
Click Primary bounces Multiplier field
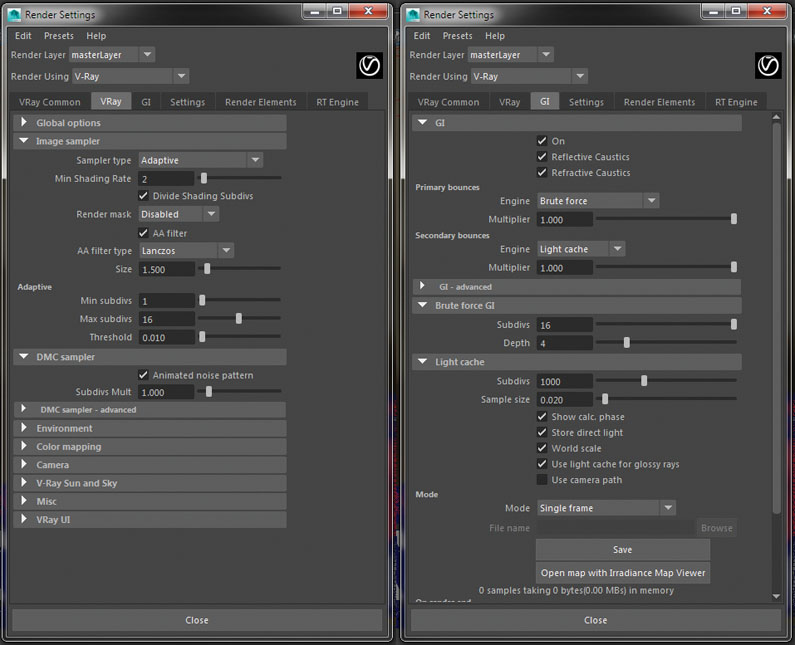point(565,220)
